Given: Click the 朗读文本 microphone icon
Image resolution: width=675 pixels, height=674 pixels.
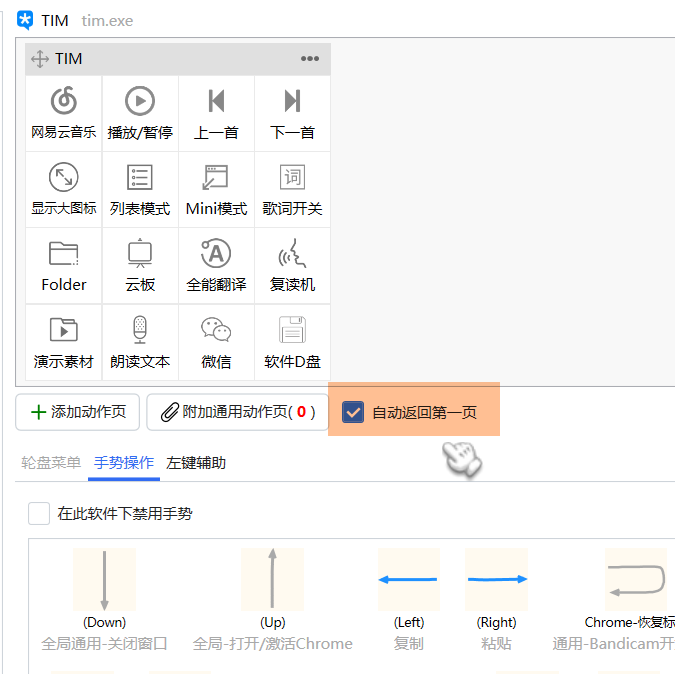Looking at the screenshot, I should coord(140,330).
